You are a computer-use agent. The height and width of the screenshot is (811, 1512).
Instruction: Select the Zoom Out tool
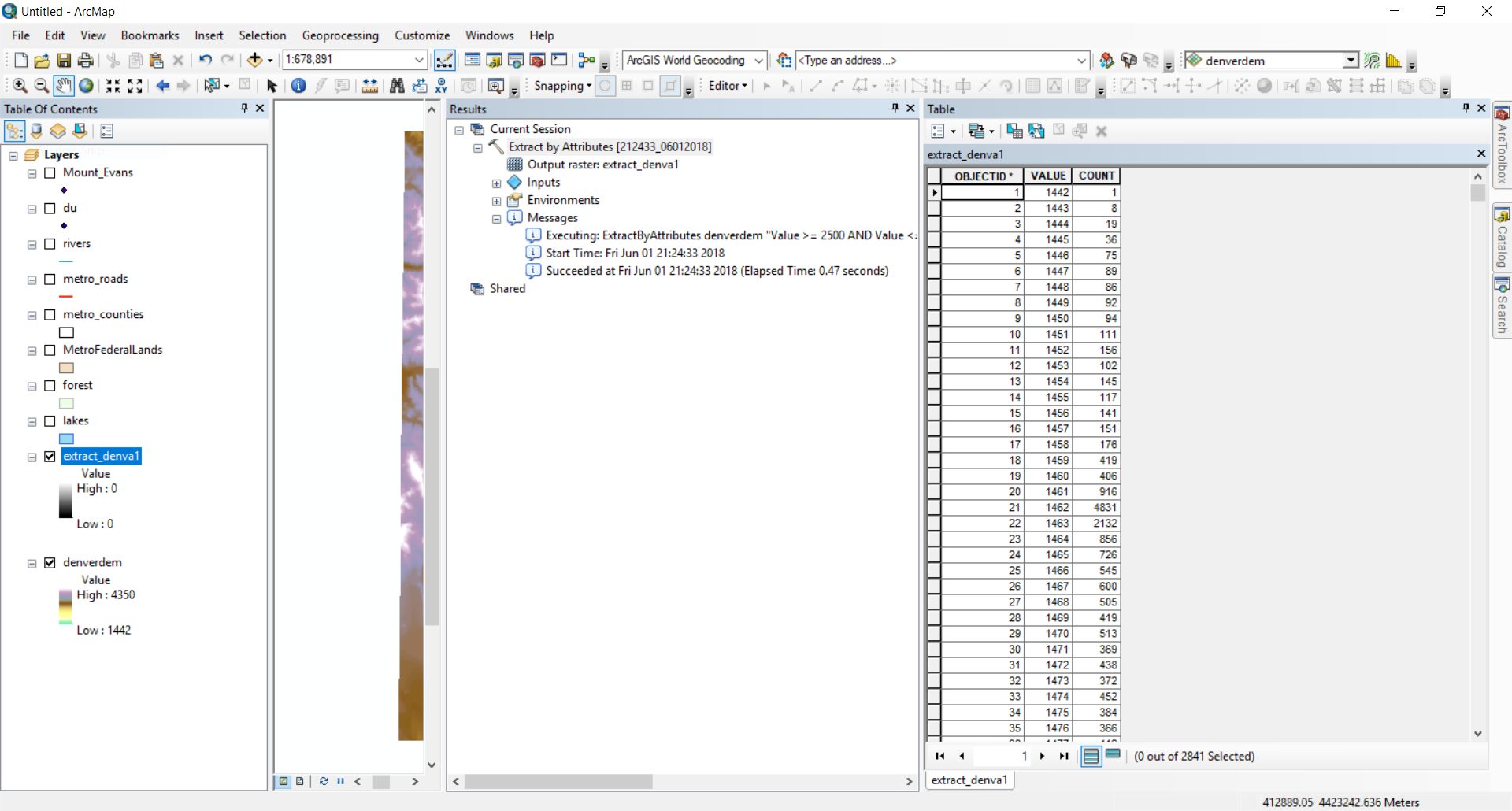[x=42, y=86]
